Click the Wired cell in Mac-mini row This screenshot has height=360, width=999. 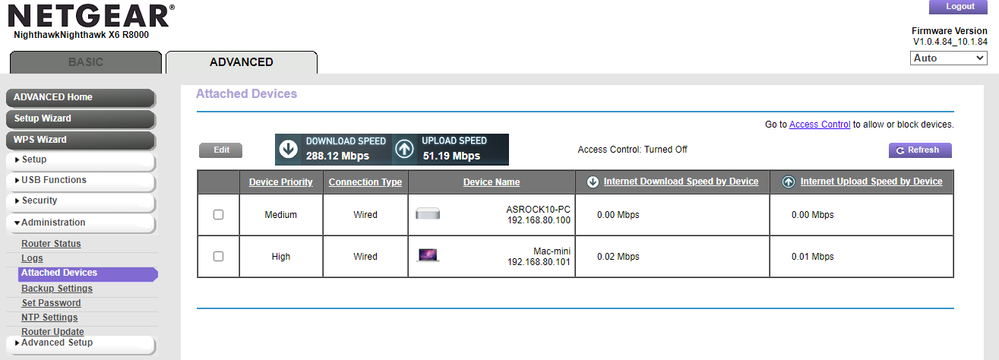tap(365, 256)
